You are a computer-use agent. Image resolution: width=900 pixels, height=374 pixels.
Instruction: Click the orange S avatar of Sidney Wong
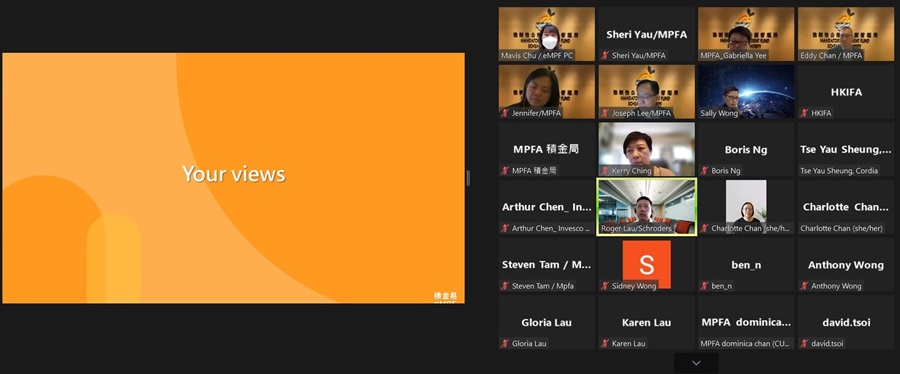click(646, 264)
